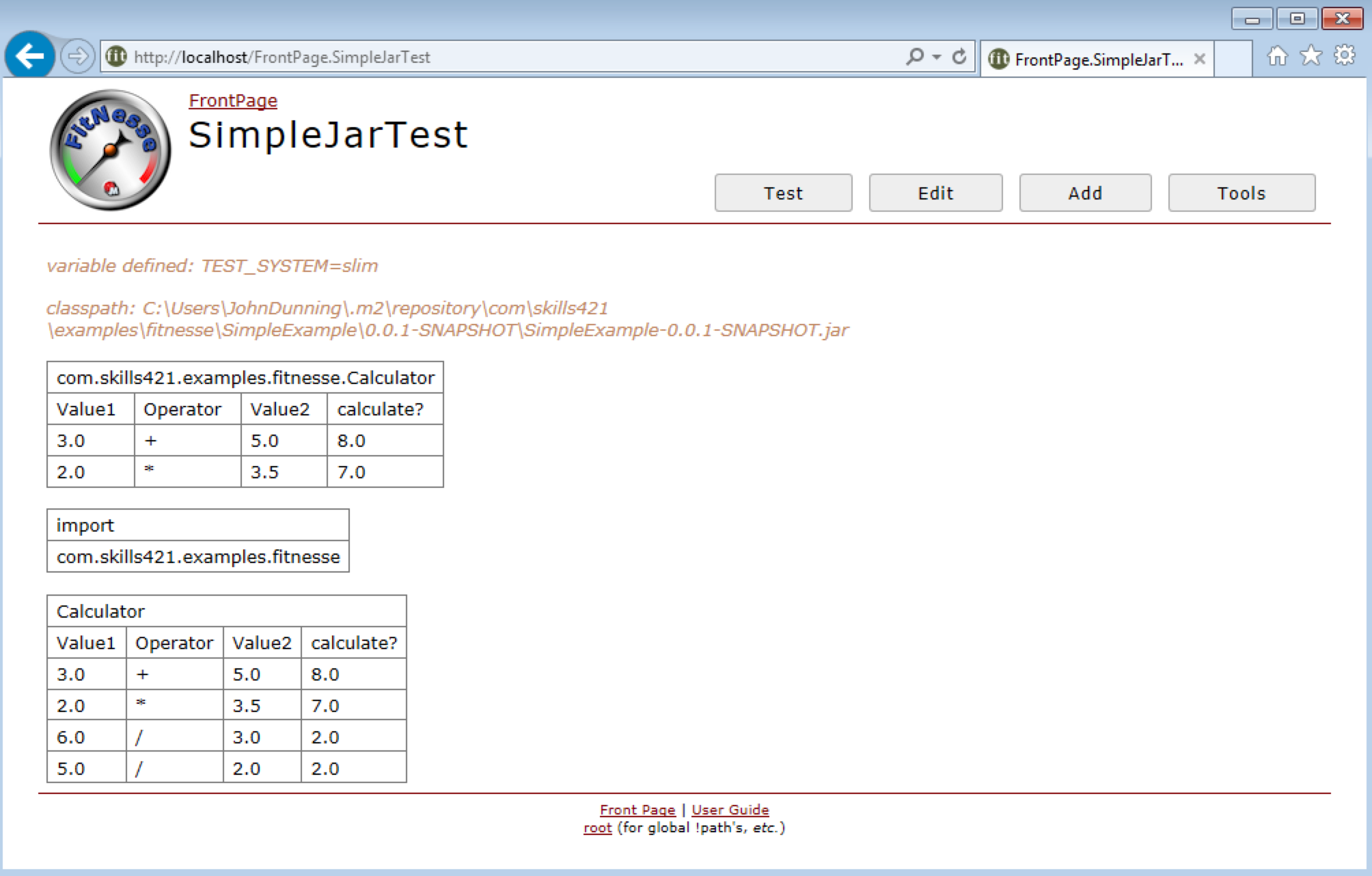Open the User Guide footer link
The width and height of the screenshot is (1372, 876).
point(730,810)
